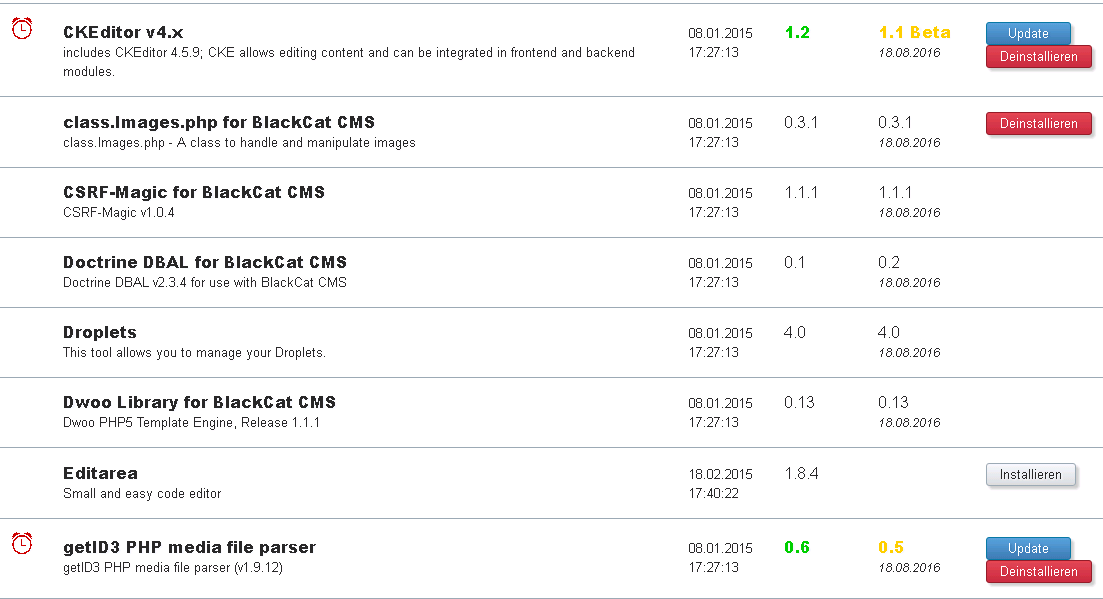Image resolution: width=1103 pixels, height=599 pixels.
Task: Update the getID3 PHP media file parser
Action: click(1027, 548)
